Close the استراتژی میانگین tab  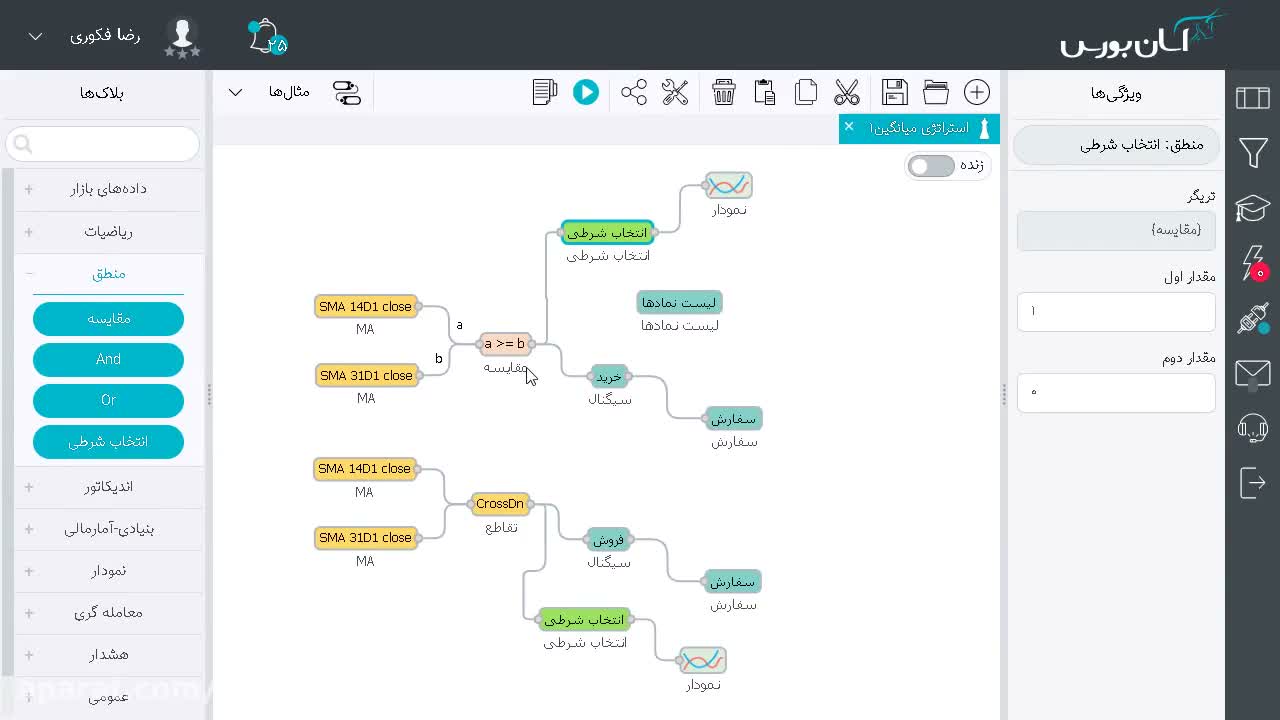[849, 127]
